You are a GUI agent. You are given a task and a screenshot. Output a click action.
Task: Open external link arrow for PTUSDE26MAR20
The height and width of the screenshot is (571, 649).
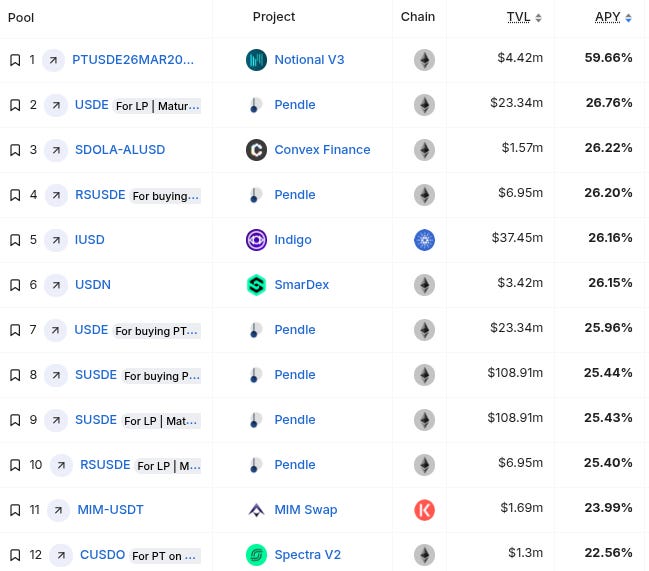53,60
